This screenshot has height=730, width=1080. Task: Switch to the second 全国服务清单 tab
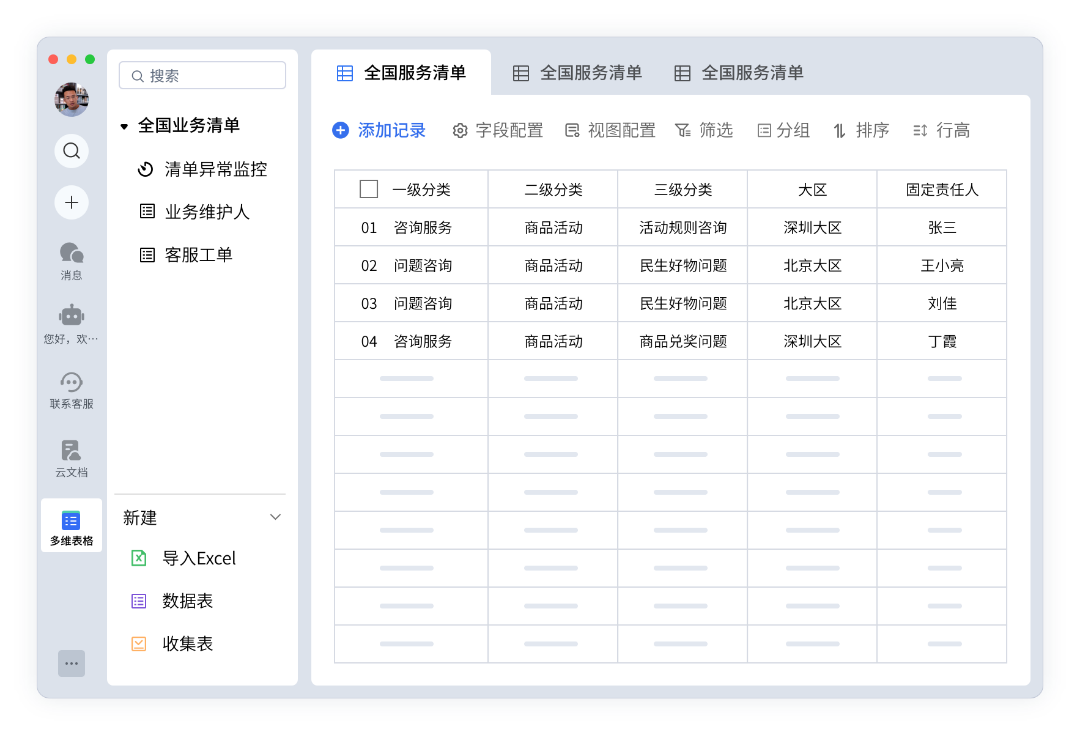(577, 73)
